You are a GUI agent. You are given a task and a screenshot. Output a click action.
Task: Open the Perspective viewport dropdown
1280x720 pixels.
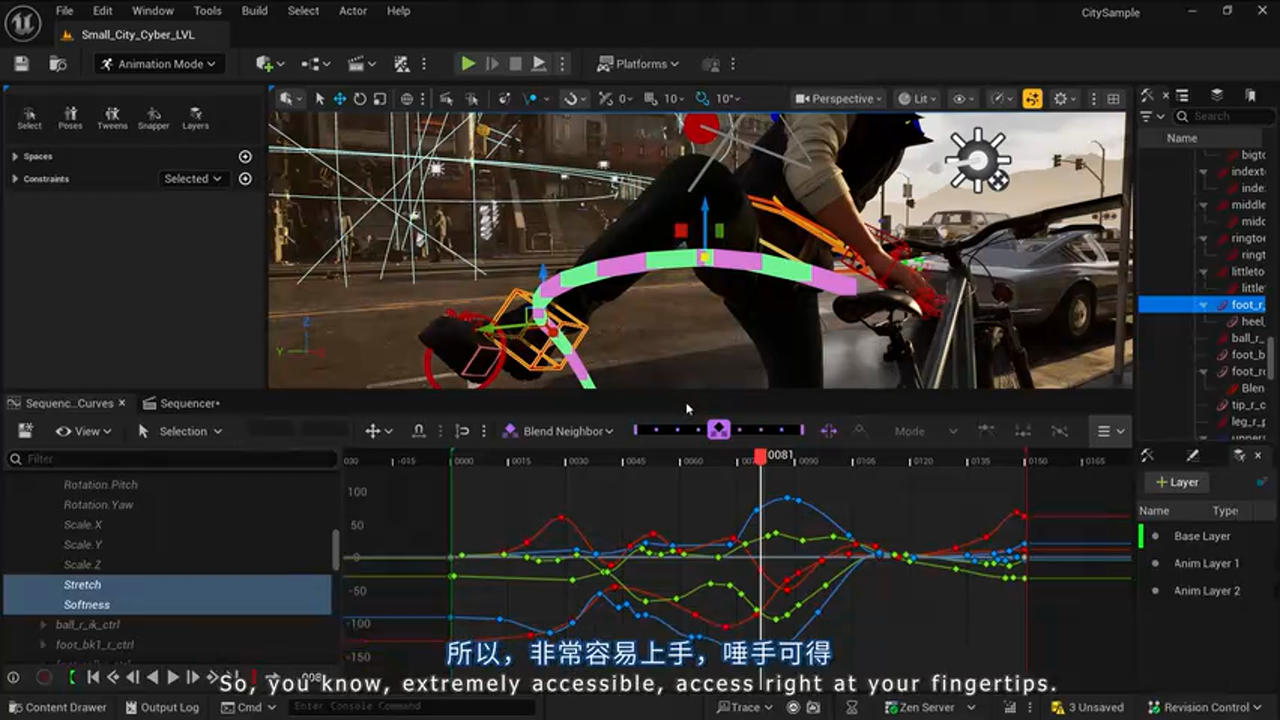point(837,98)
